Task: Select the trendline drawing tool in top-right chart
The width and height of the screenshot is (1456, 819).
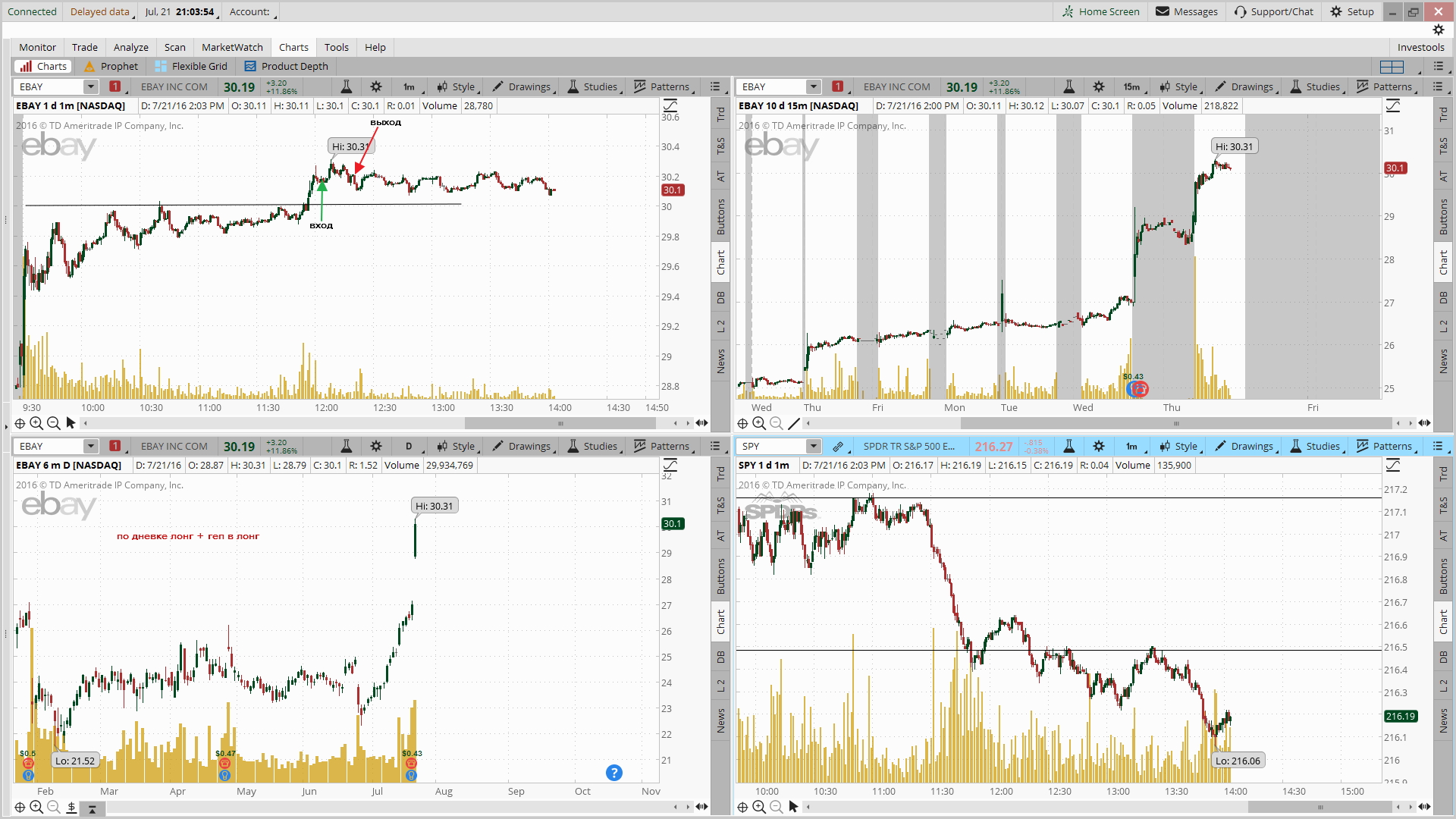Action: 794,423
